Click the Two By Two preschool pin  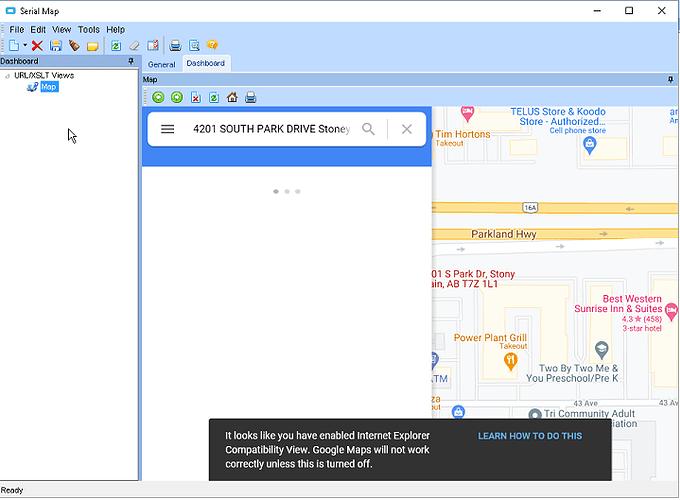pos(602,350)
